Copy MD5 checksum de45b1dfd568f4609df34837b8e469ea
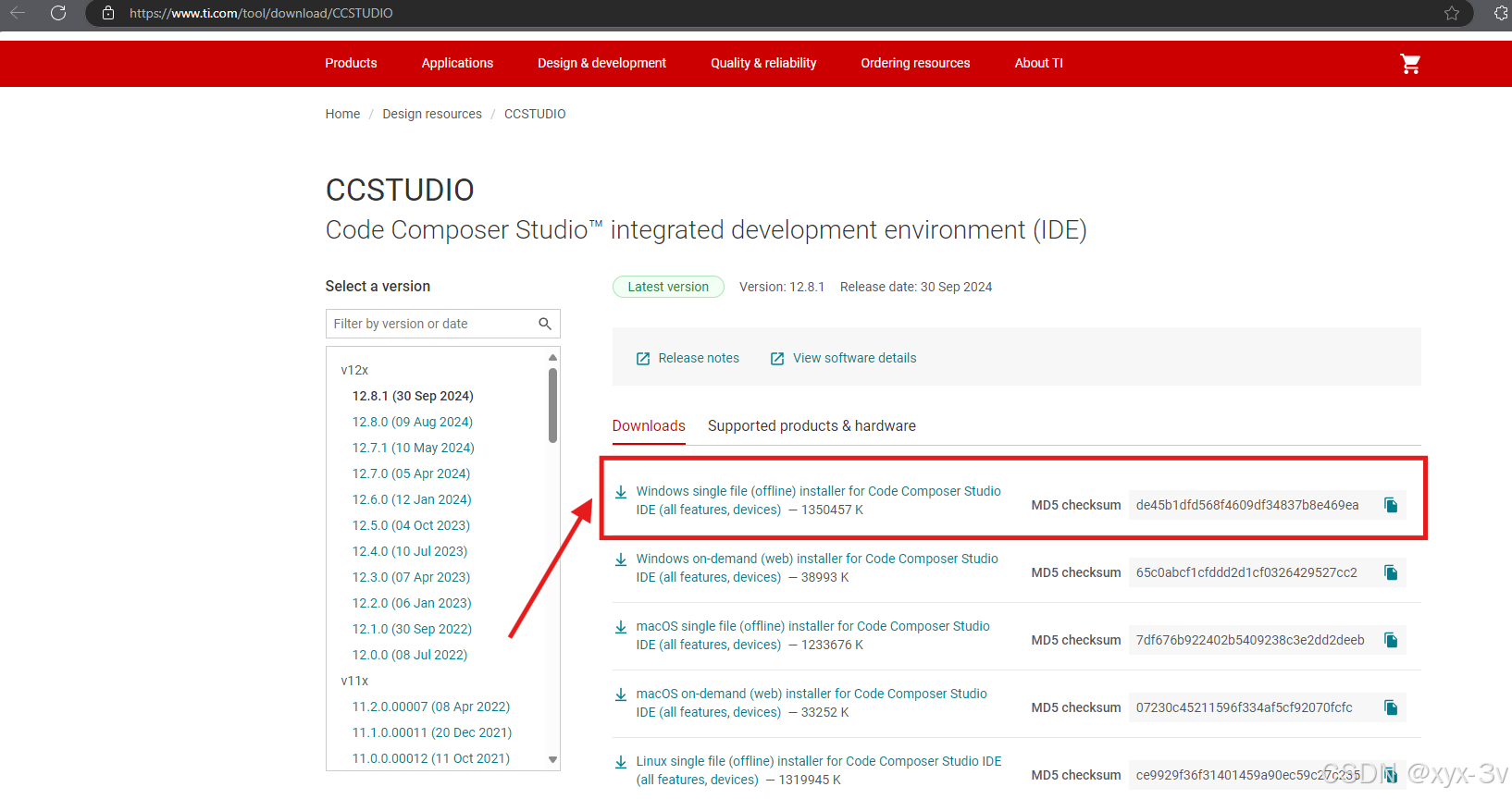Viewport: 1512px width, 799px height. 1390,505
